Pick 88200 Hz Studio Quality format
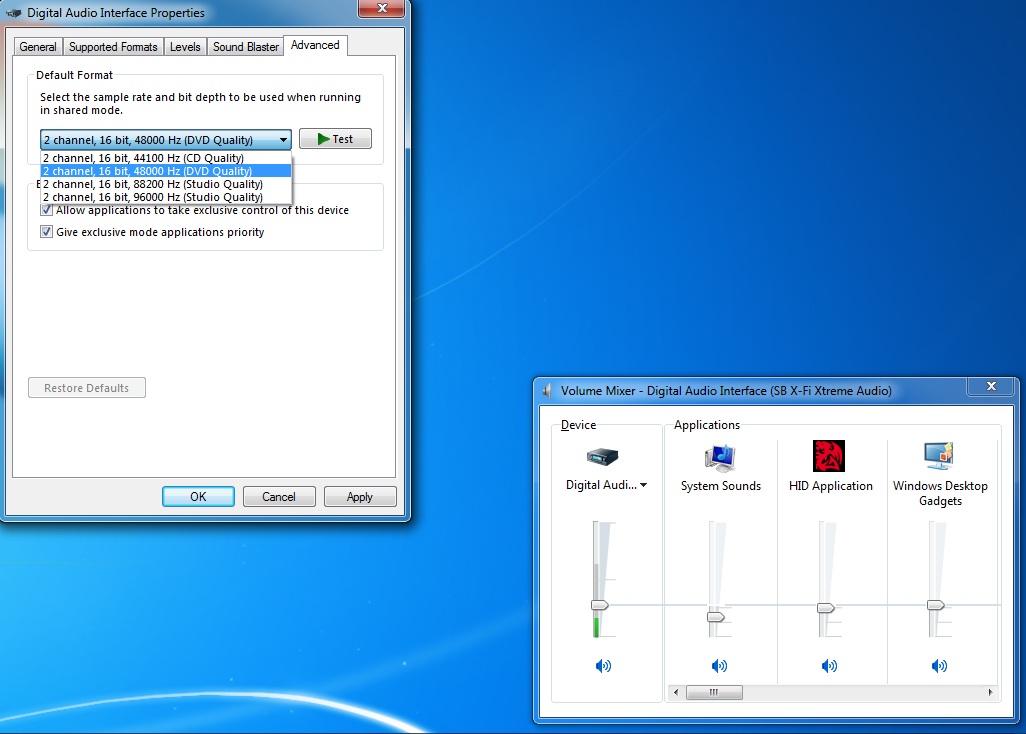Image resolution: width=1026 pixels, height=734 pixels. 152,184
